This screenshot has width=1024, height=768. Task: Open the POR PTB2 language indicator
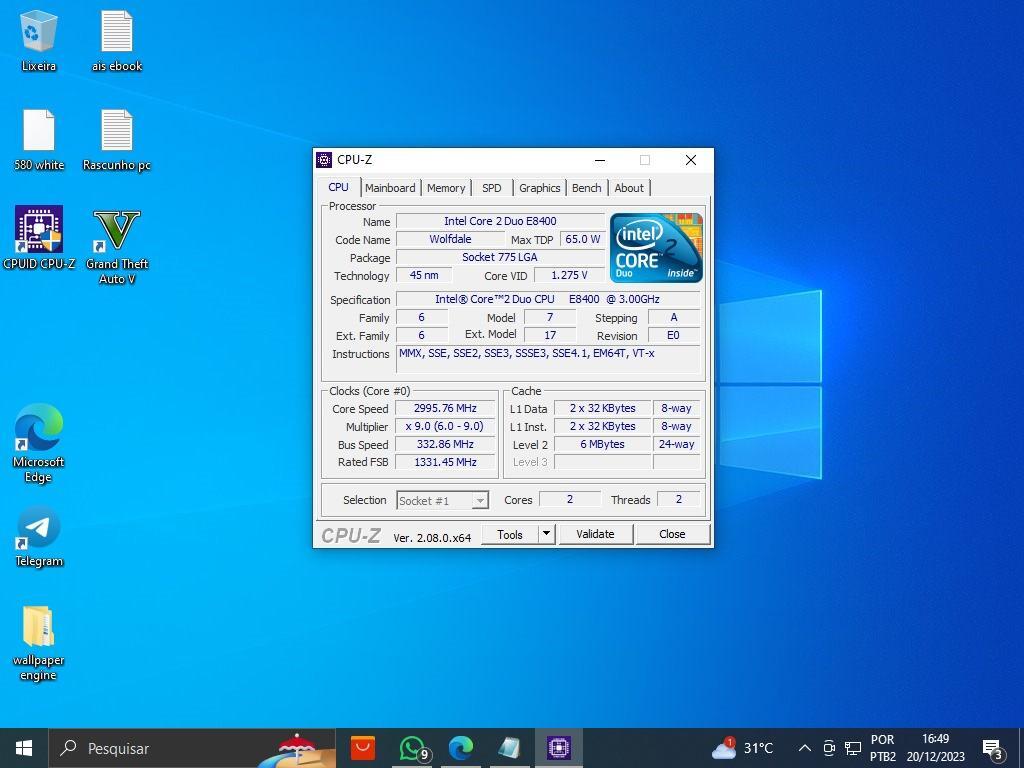pyautogui.click(x=883, y=748)
